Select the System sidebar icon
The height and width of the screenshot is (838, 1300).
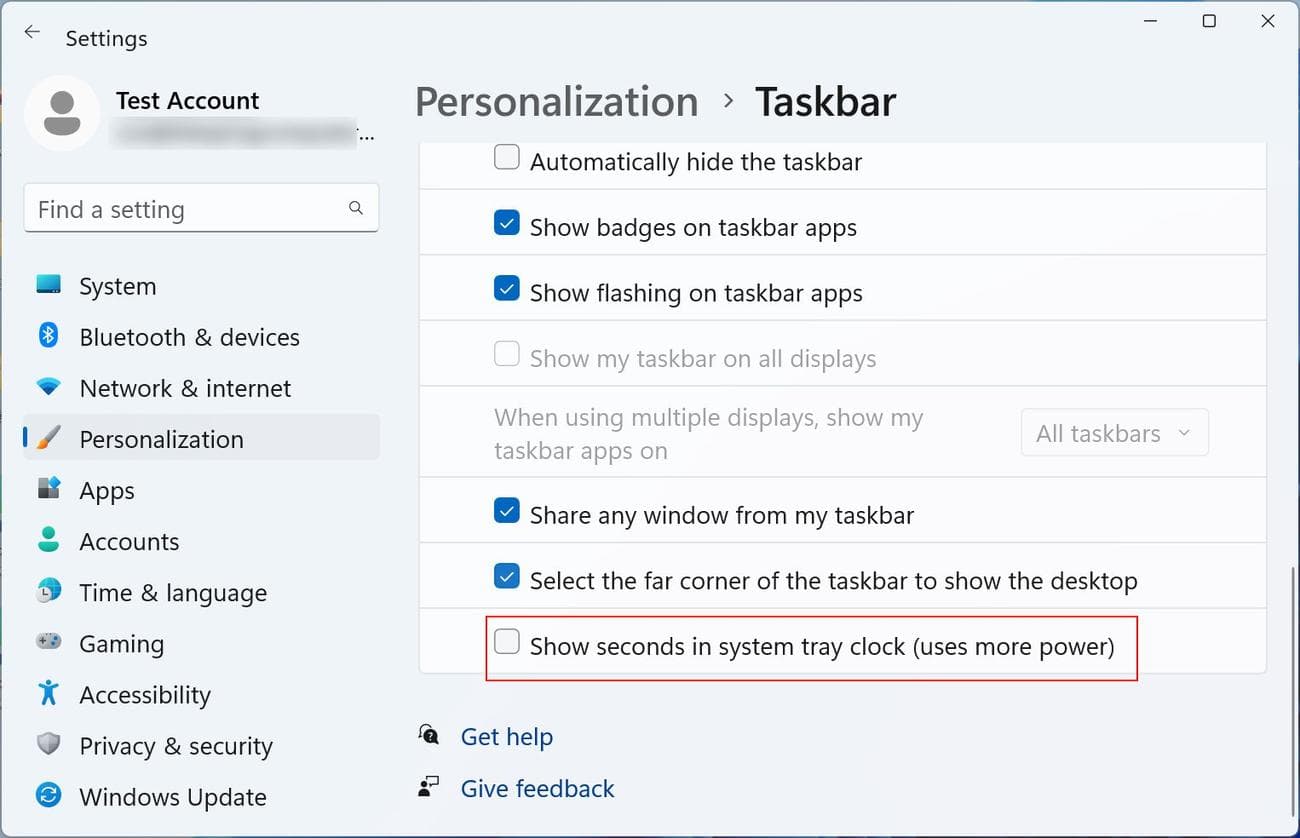48,286
